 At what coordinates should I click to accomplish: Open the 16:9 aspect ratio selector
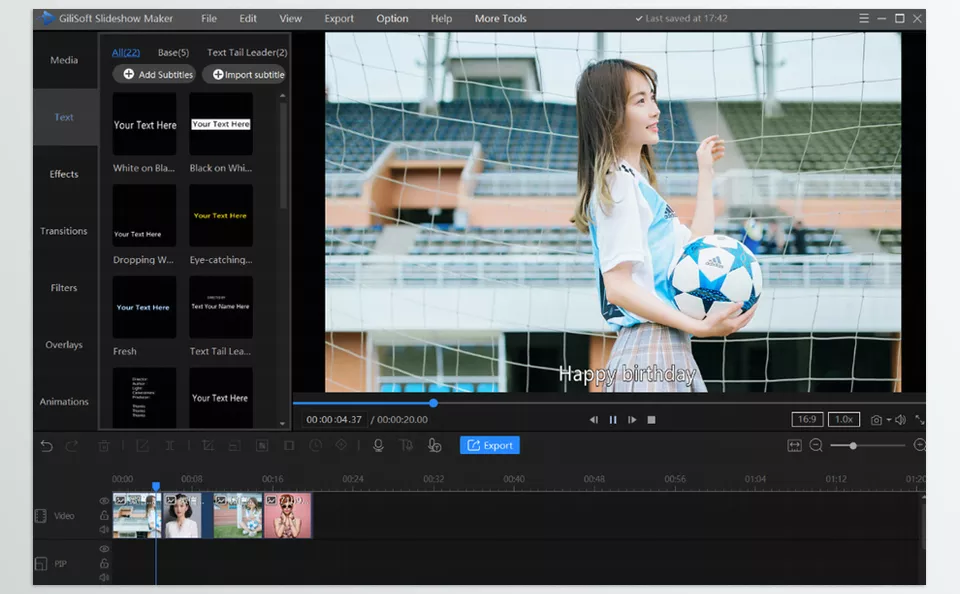click(x=807, y=419)
